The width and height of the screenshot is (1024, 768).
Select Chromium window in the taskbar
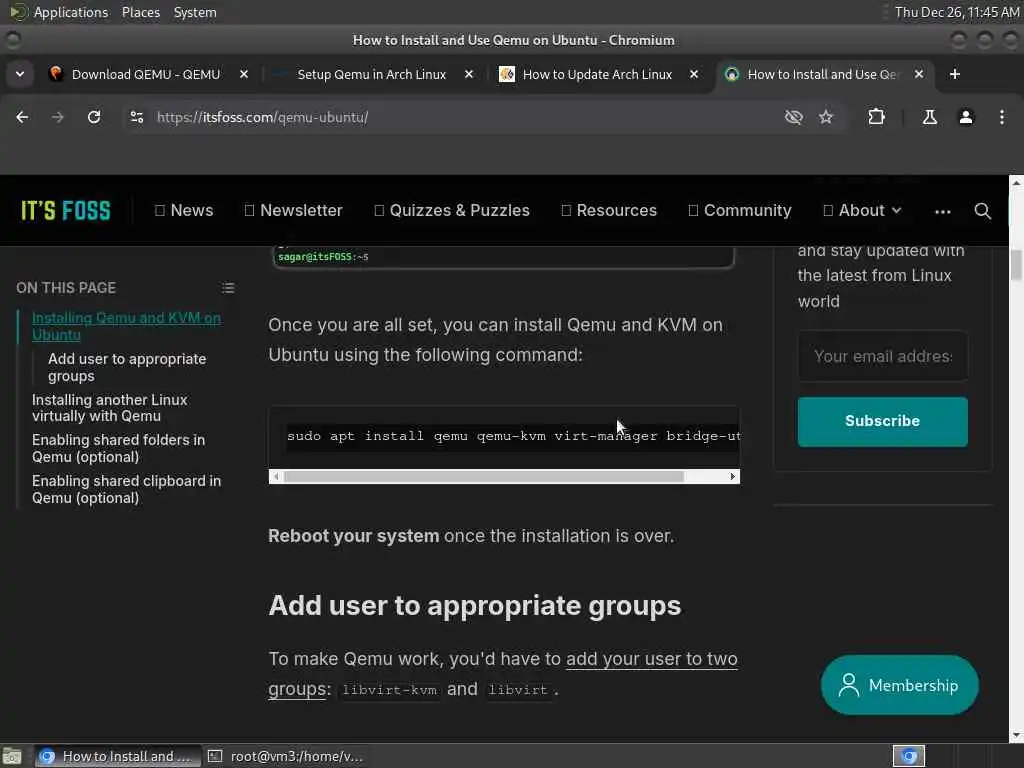tap(116, 756)
